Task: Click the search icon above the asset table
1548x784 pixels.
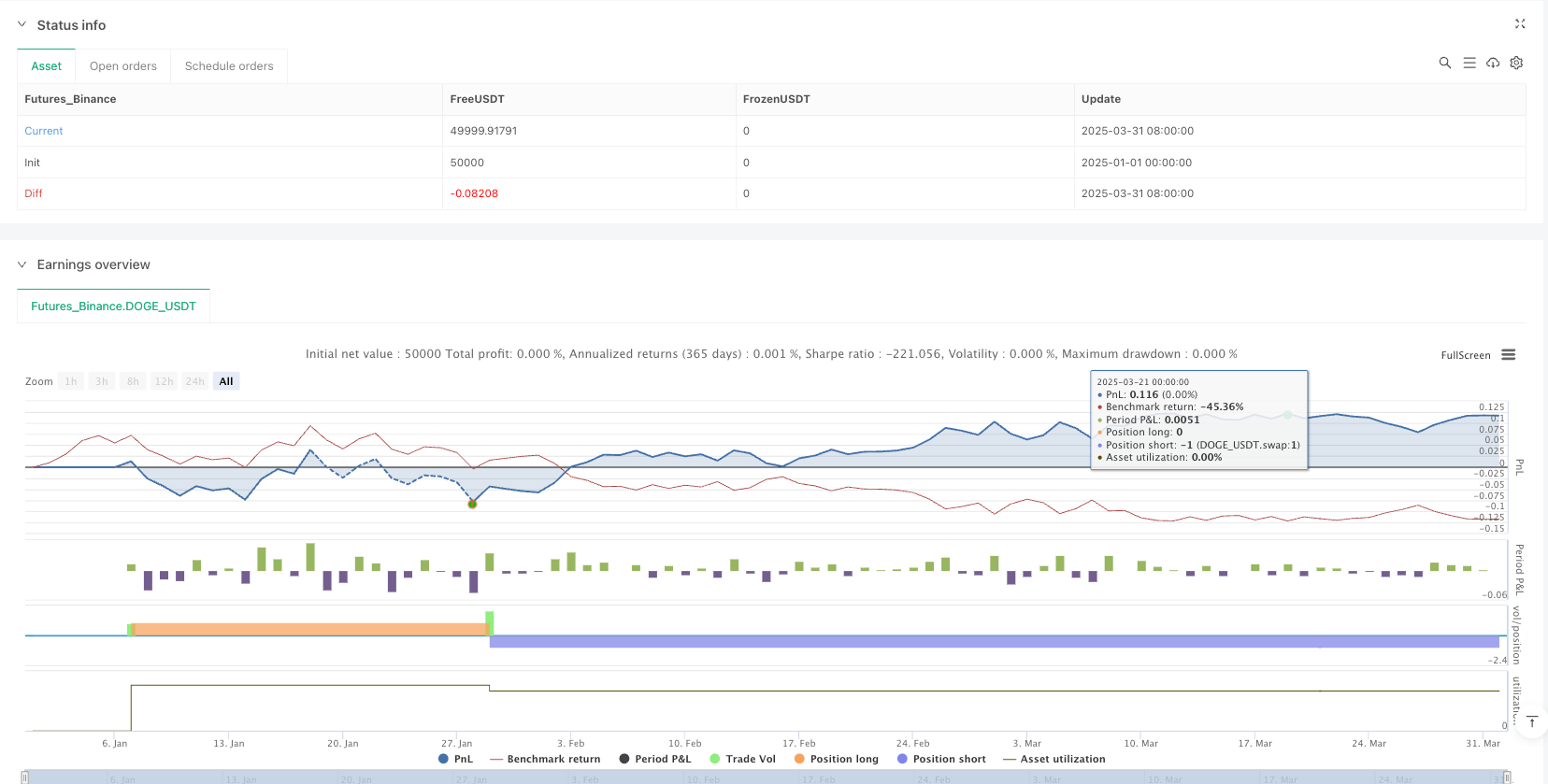Action: (1444, 63)
